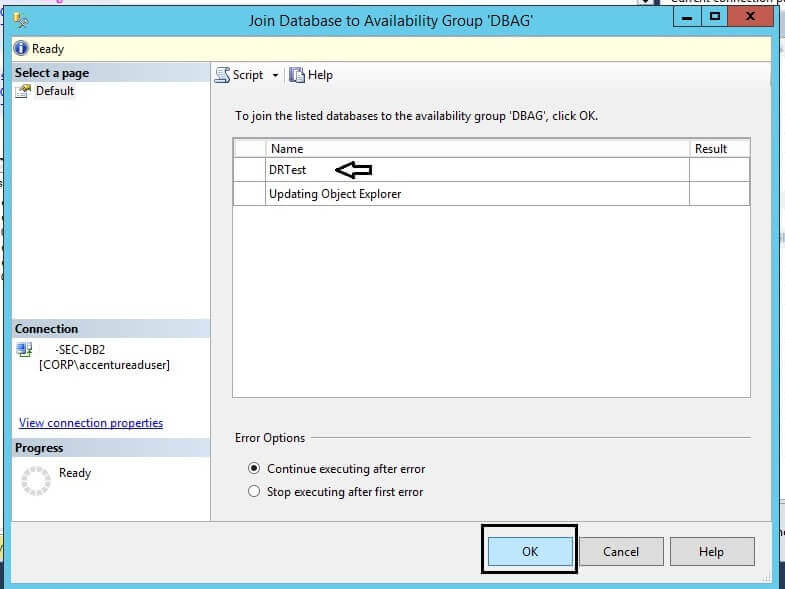The image size is (785, 589).
Task: Open the Script dropdown arrow
Action: [275, 76]
